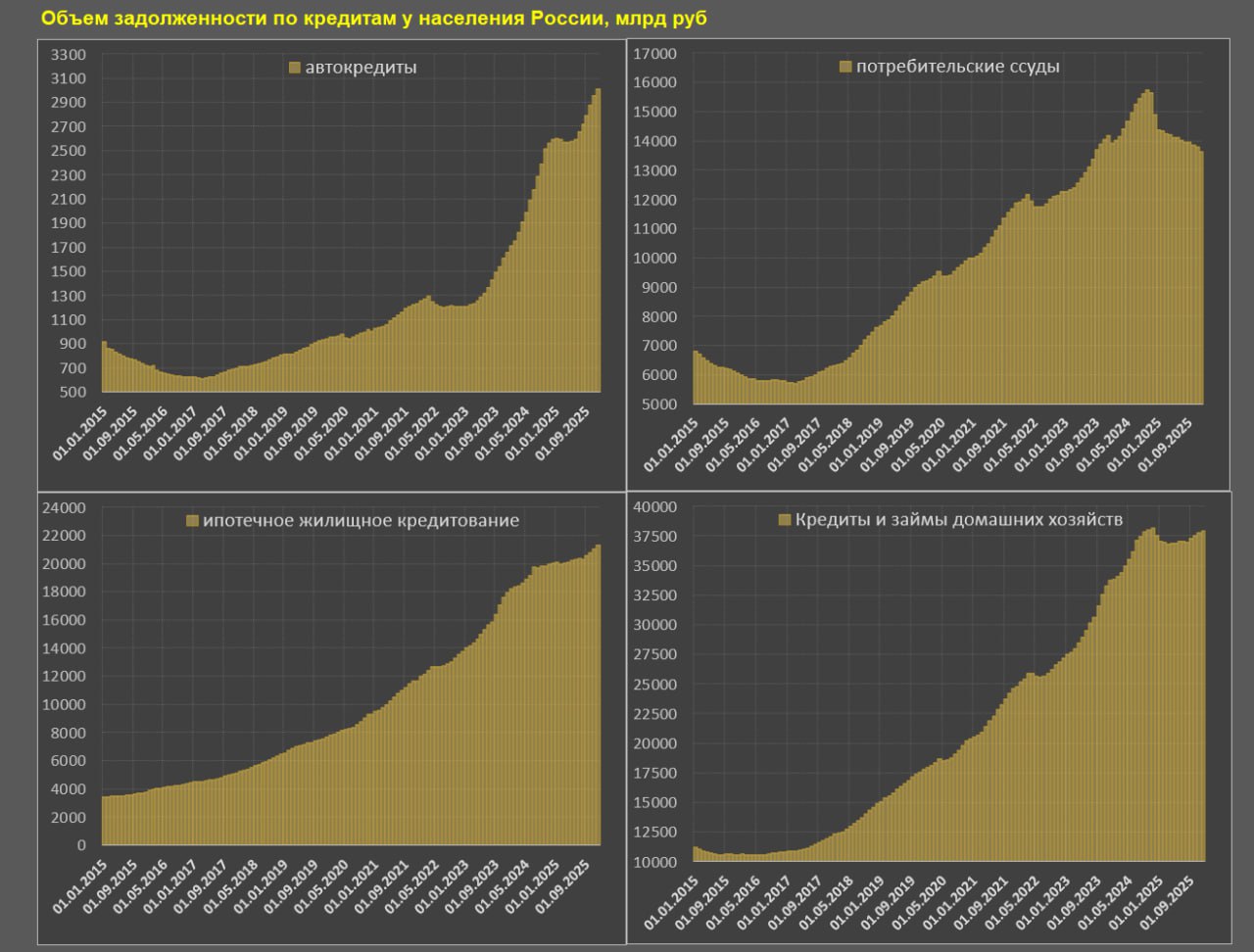Click the 24000 value on the mortgage chart axis
The height and width of the screenshot is (952, 1254).
pos(67,507)
